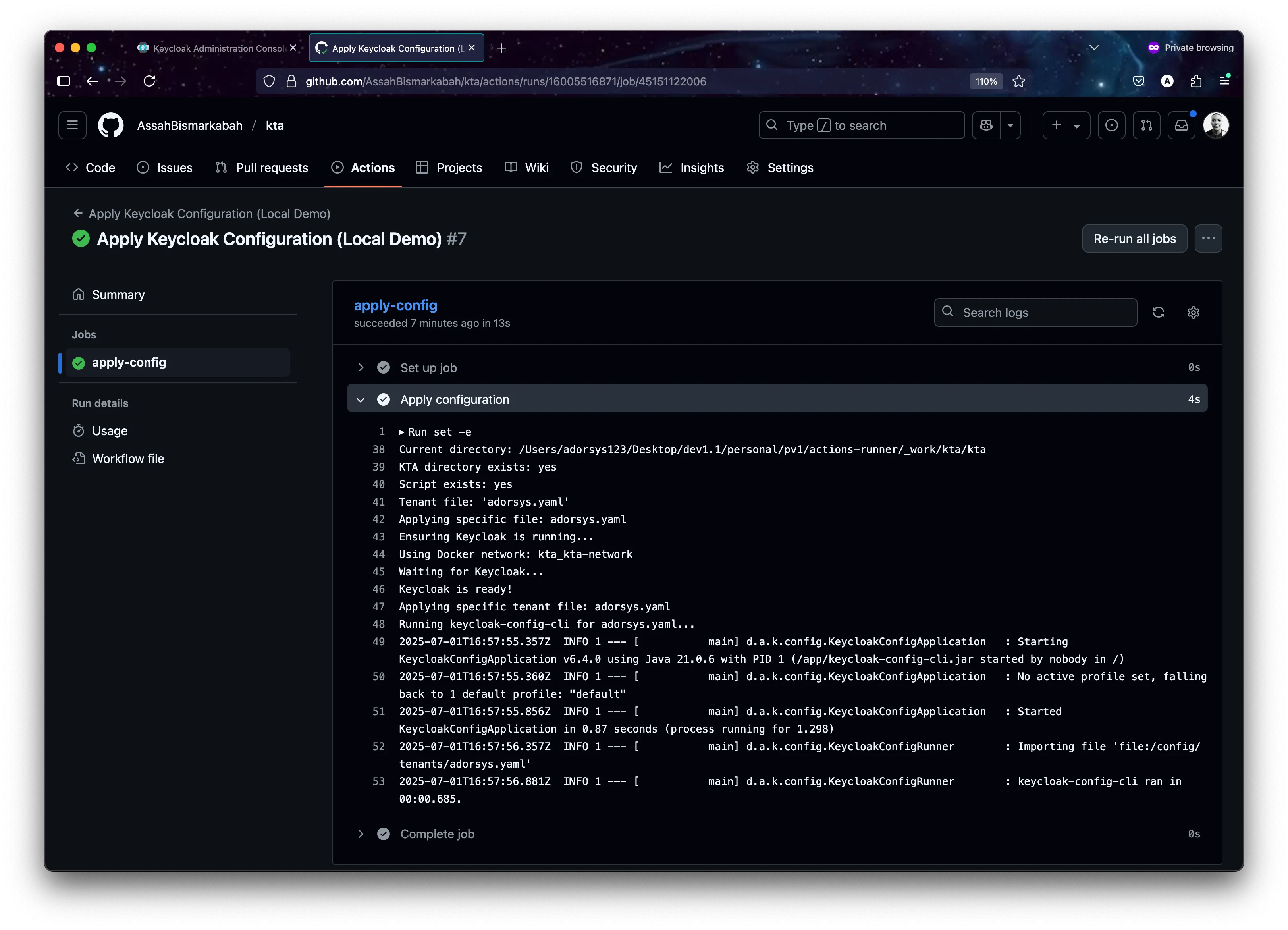The height and width of the screenshot is (930, 1288).
Task: Open GitHub home via the logo icon
Action: point(110,125)
